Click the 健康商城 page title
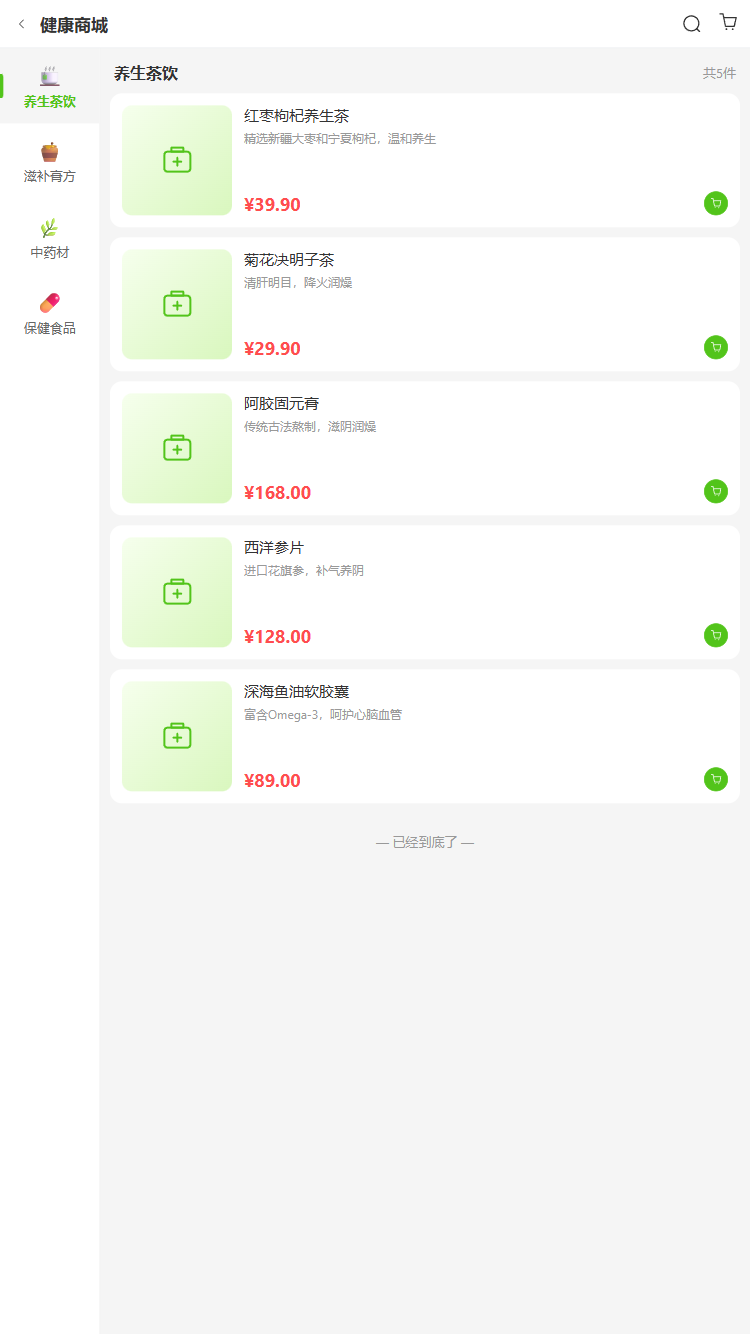This screenshot has width=750, height=1334. pyautogui.click(x=74, y=25)
